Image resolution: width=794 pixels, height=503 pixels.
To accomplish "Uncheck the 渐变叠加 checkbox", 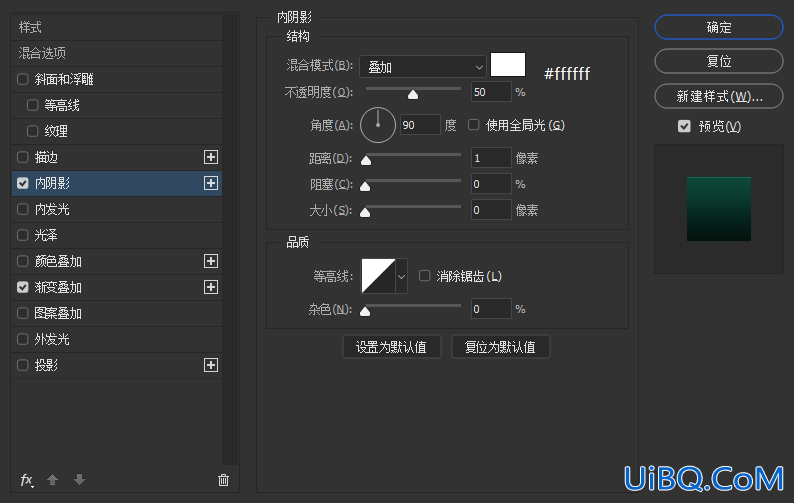I will tap(22, 287).
